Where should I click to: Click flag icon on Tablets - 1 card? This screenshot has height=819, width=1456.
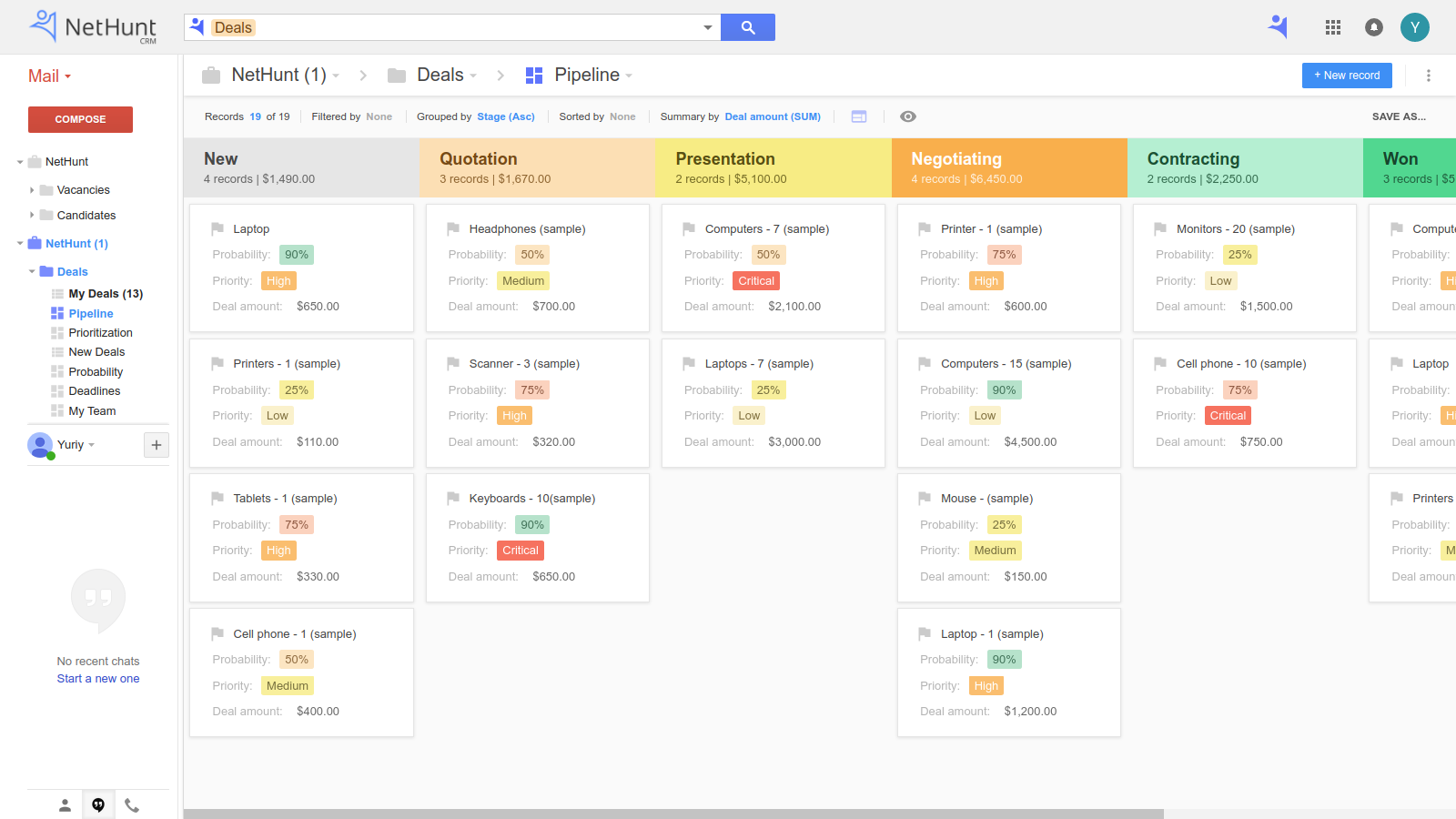217,498
